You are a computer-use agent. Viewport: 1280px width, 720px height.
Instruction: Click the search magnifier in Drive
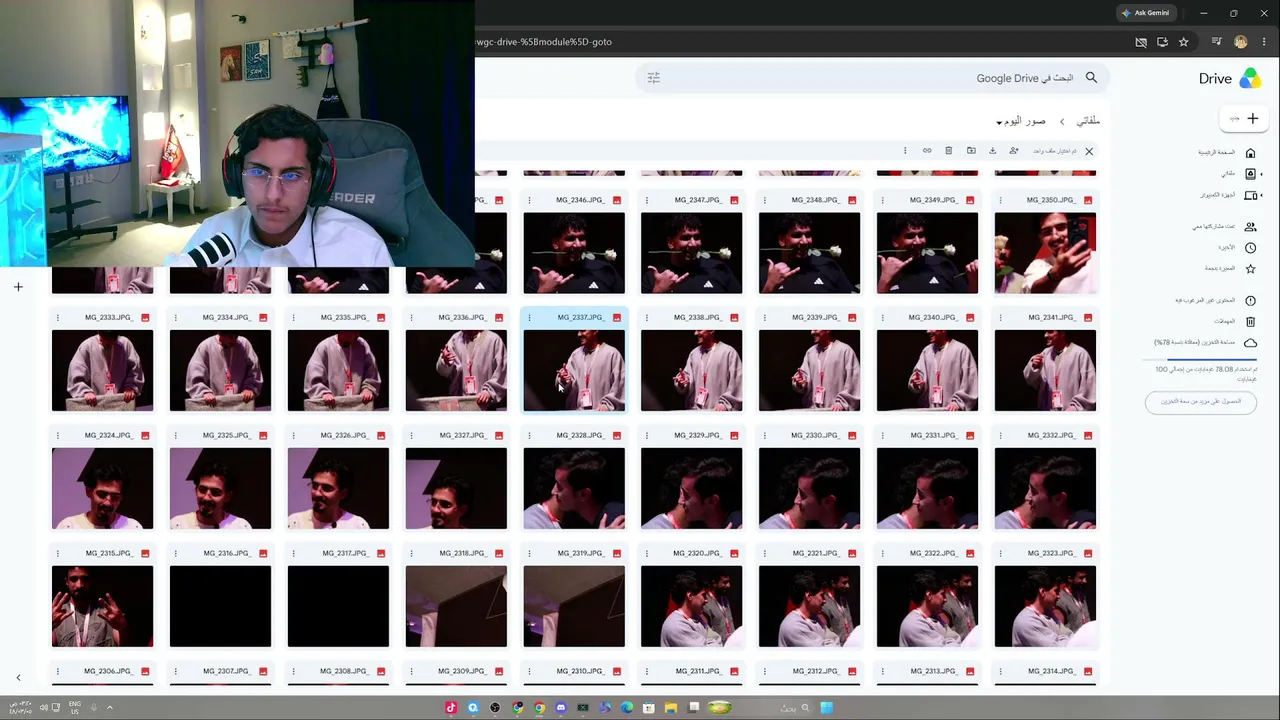(x=1091, y=78)
